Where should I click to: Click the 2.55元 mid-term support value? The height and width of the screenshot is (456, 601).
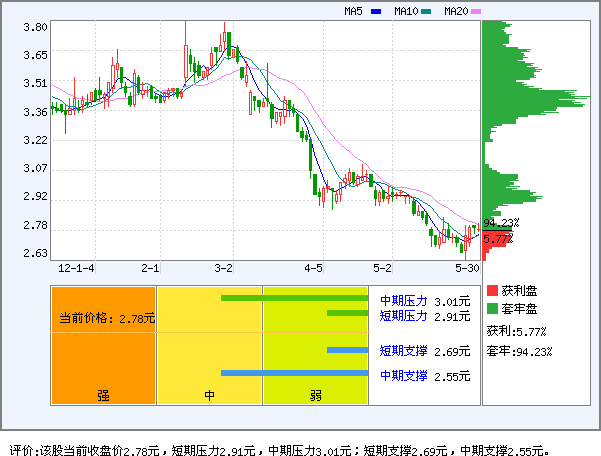coord(452,377)
